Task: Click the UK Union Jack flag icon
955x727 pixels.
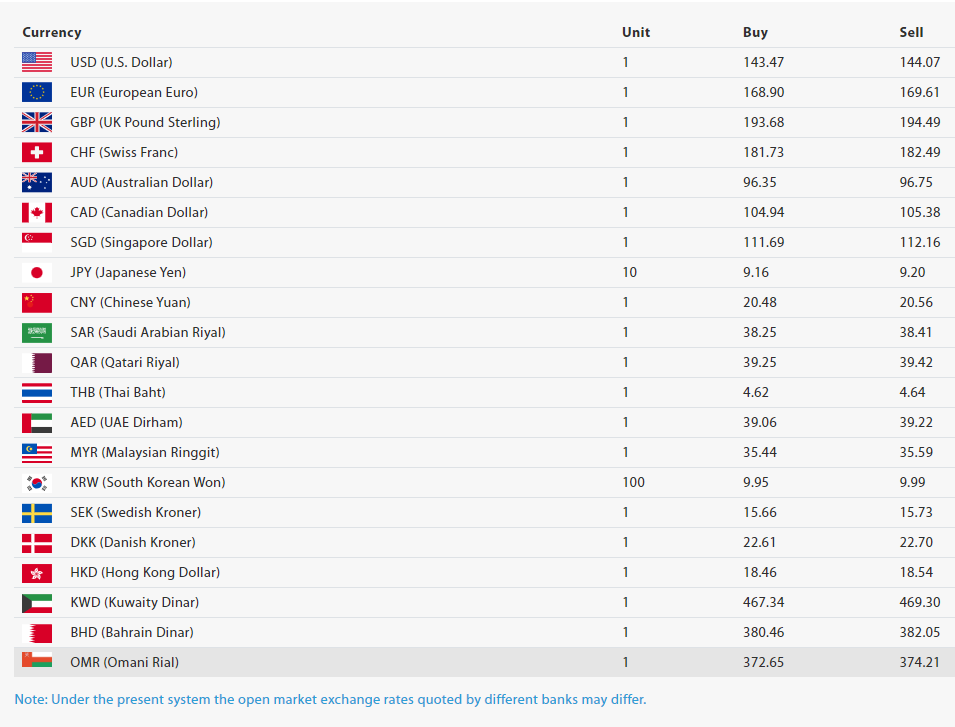Action: pyautogui.click(x=36, y=122)
